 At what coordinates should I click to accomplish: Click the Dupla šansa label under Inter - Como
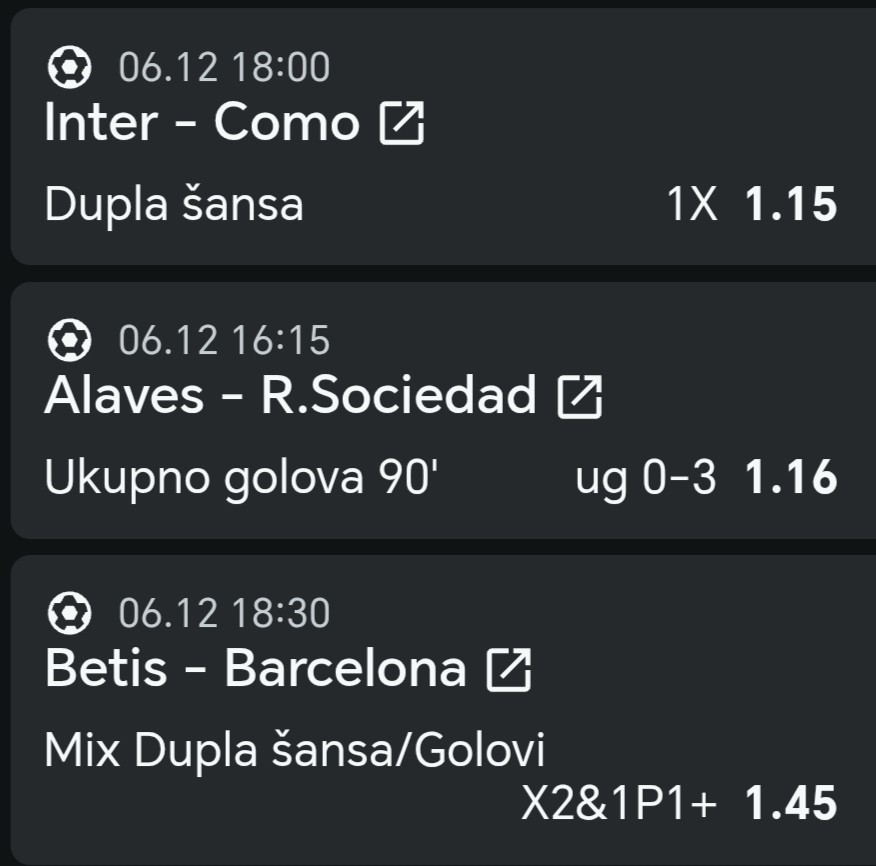coord(174,205)
